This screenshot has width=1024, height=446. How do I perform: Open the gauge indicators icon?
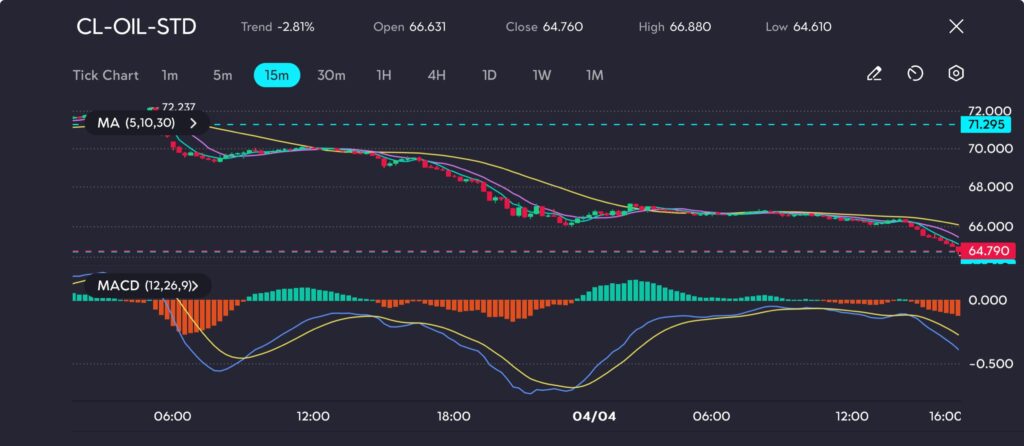[915, 74]
